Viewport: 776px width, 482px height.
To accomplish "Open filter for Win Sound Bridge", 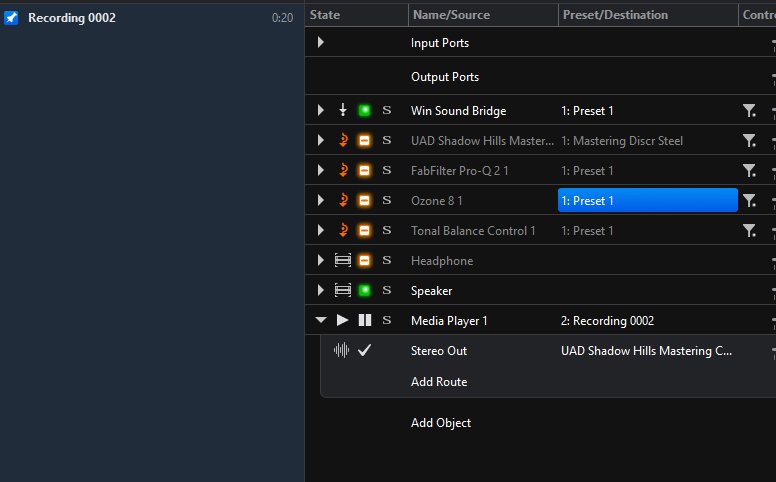I will point(749,110).
